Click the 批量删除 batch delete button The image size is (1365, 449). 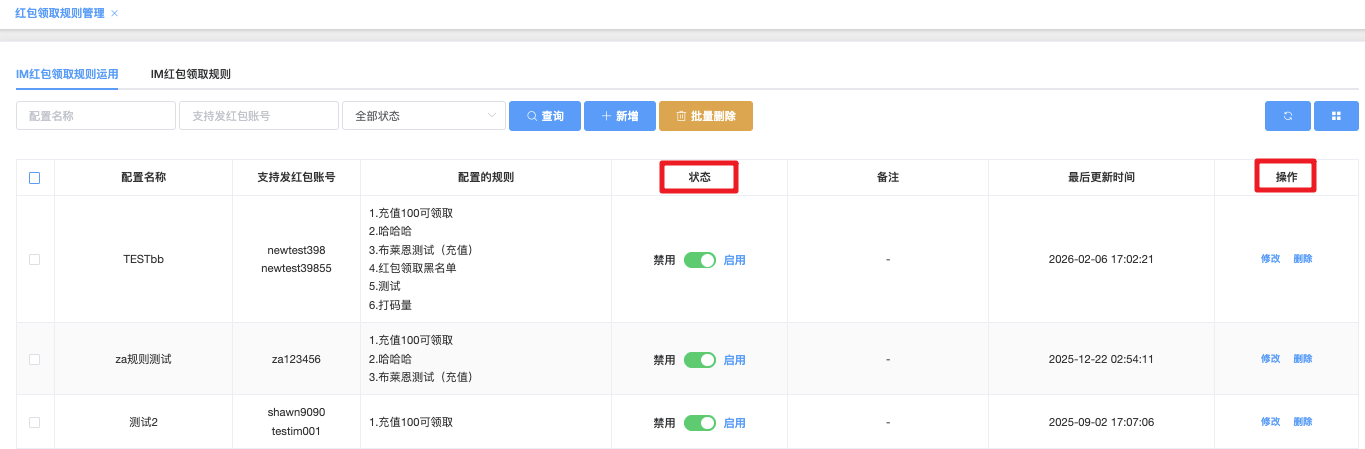click(705, 116)
